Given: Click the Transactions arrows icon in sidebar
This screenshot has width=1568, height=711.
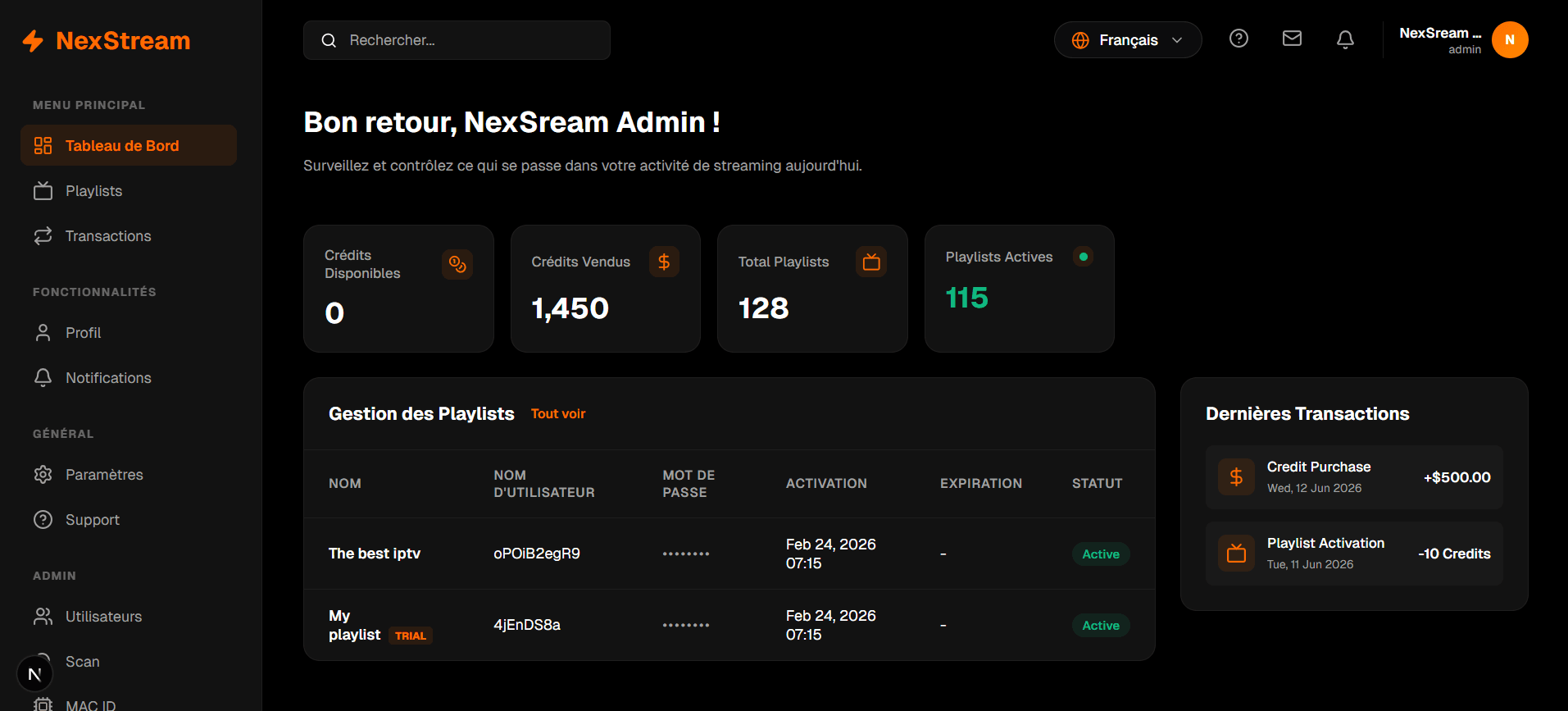Looking at the screenshot, I should [43, 236].
